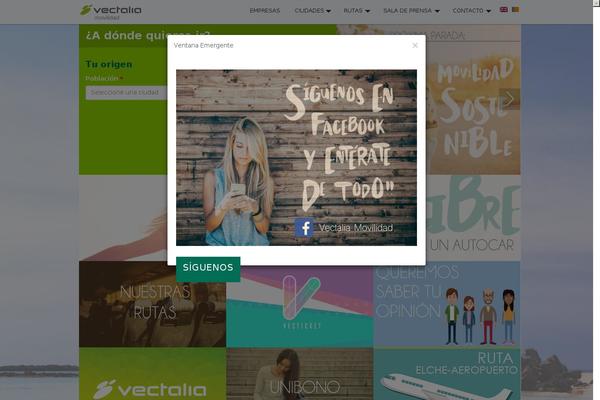The width and height of the screenshot is (600, 400).
Task: Open the UN AUTOCAR banner tile
Action: pyautogui.click(x=473, y=218)
